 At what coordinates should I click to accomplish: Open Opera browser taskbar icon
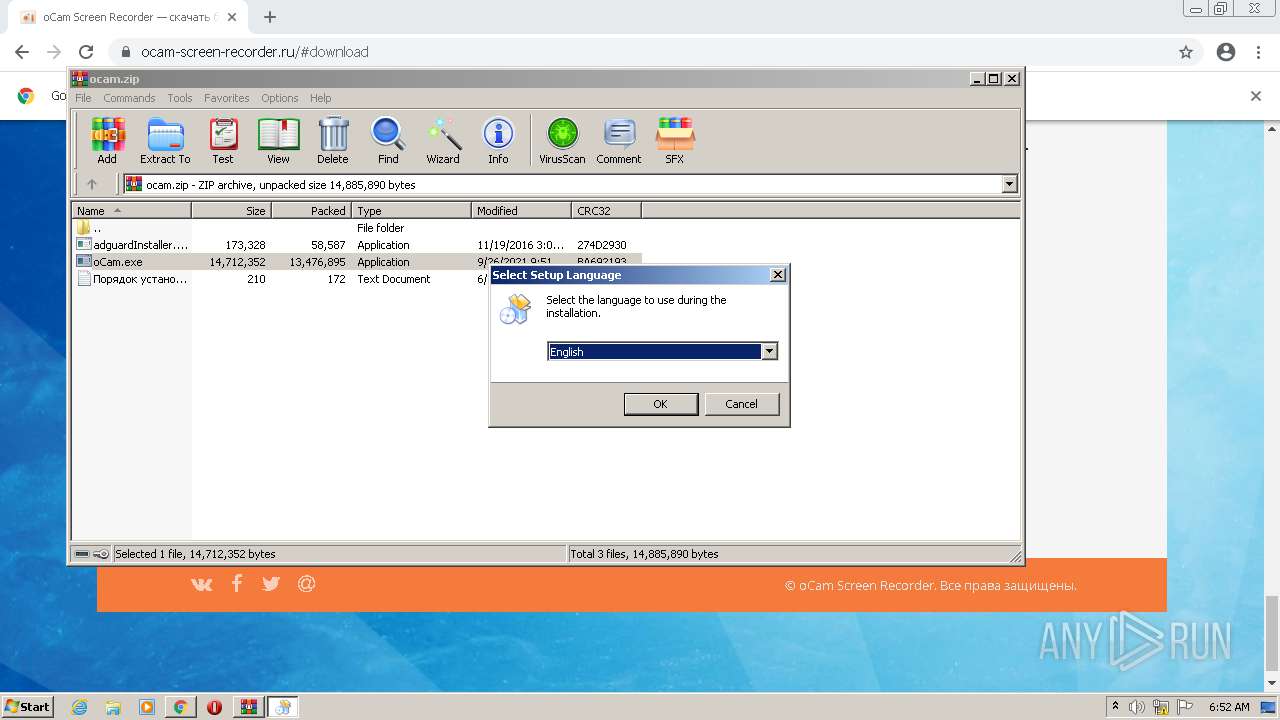coord(214,707)
